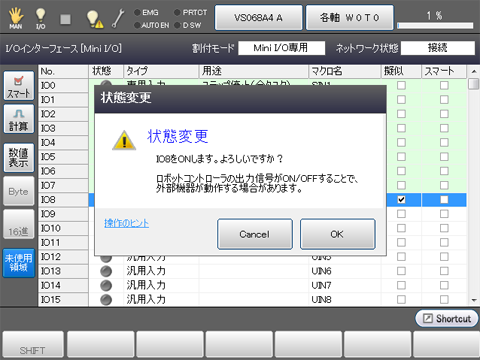Click the Byte side button
The width and height of the screenshot is (480, 360).
point(19,191)
